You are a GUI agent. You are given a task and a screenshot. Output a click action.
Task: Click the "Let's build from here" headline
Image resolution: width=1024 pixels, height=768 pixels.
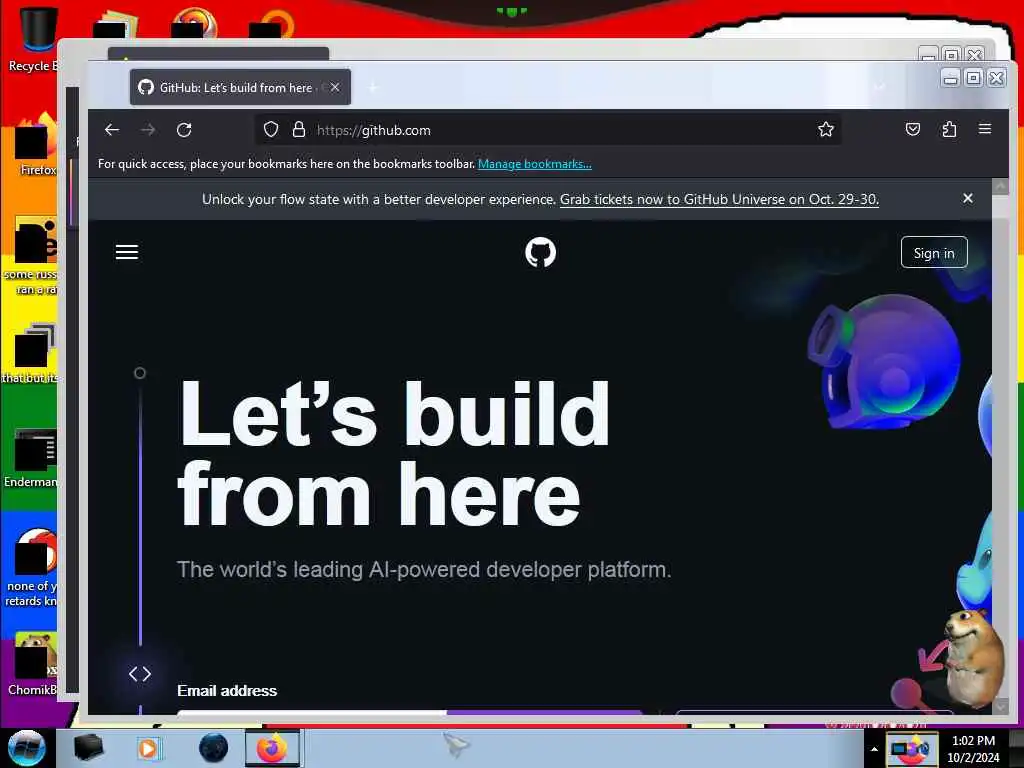click(394, 453)
